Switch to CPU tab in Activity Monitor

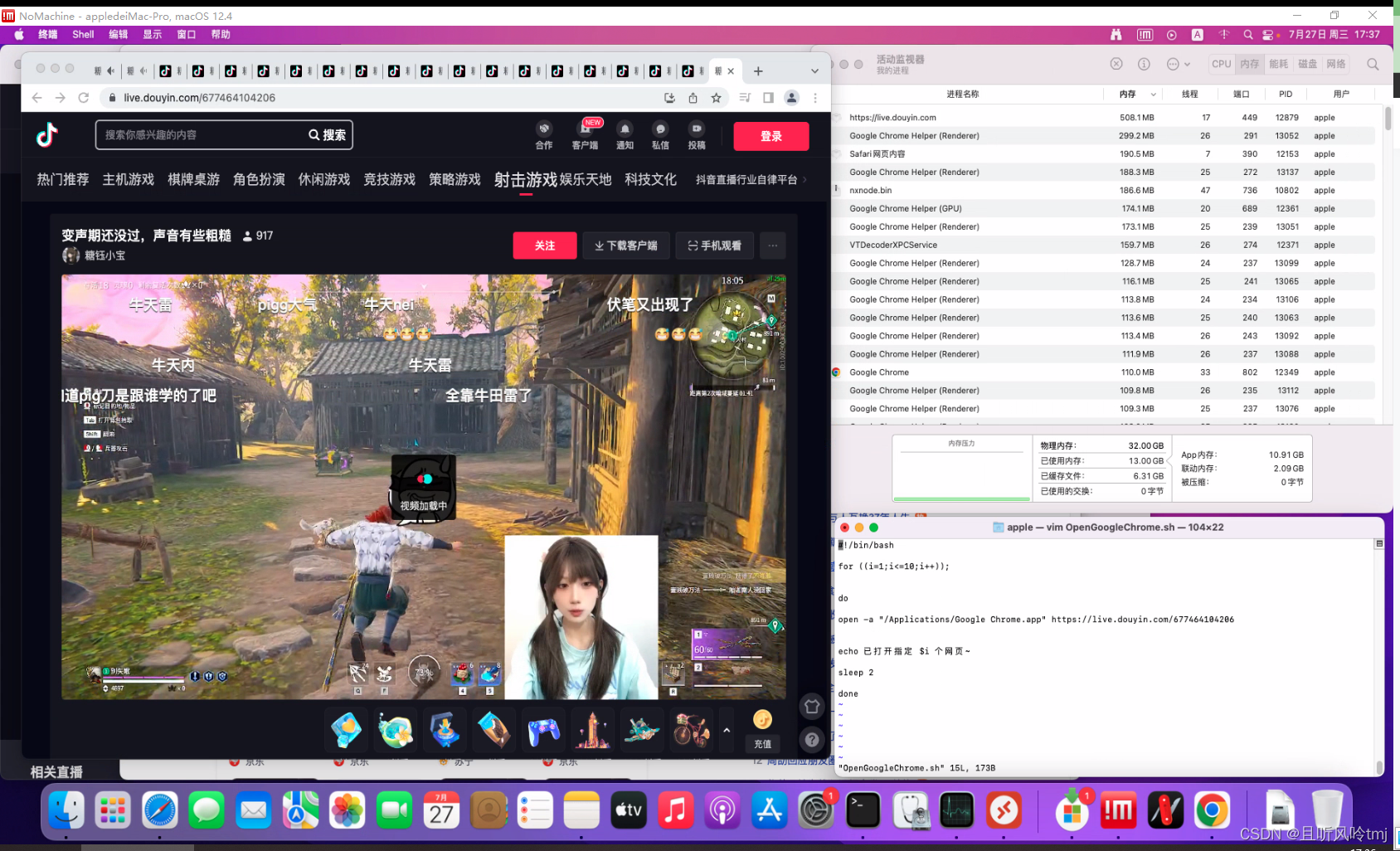[x=1221, y=64]
